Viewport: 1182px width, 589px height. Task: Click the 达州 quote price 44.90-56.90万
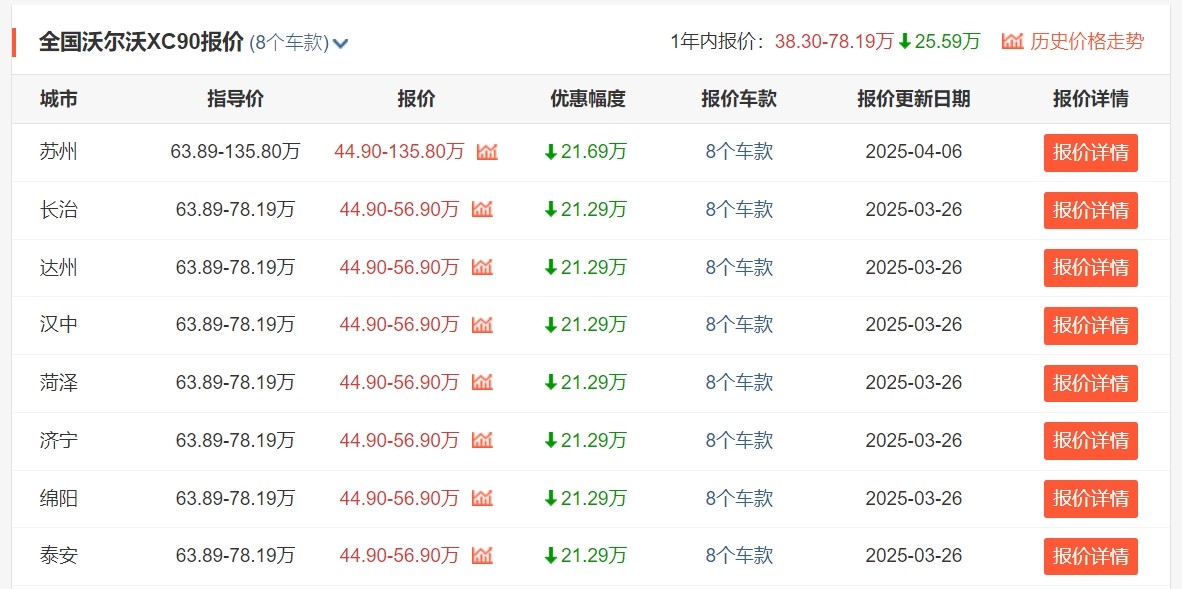[x=399, y=267]
